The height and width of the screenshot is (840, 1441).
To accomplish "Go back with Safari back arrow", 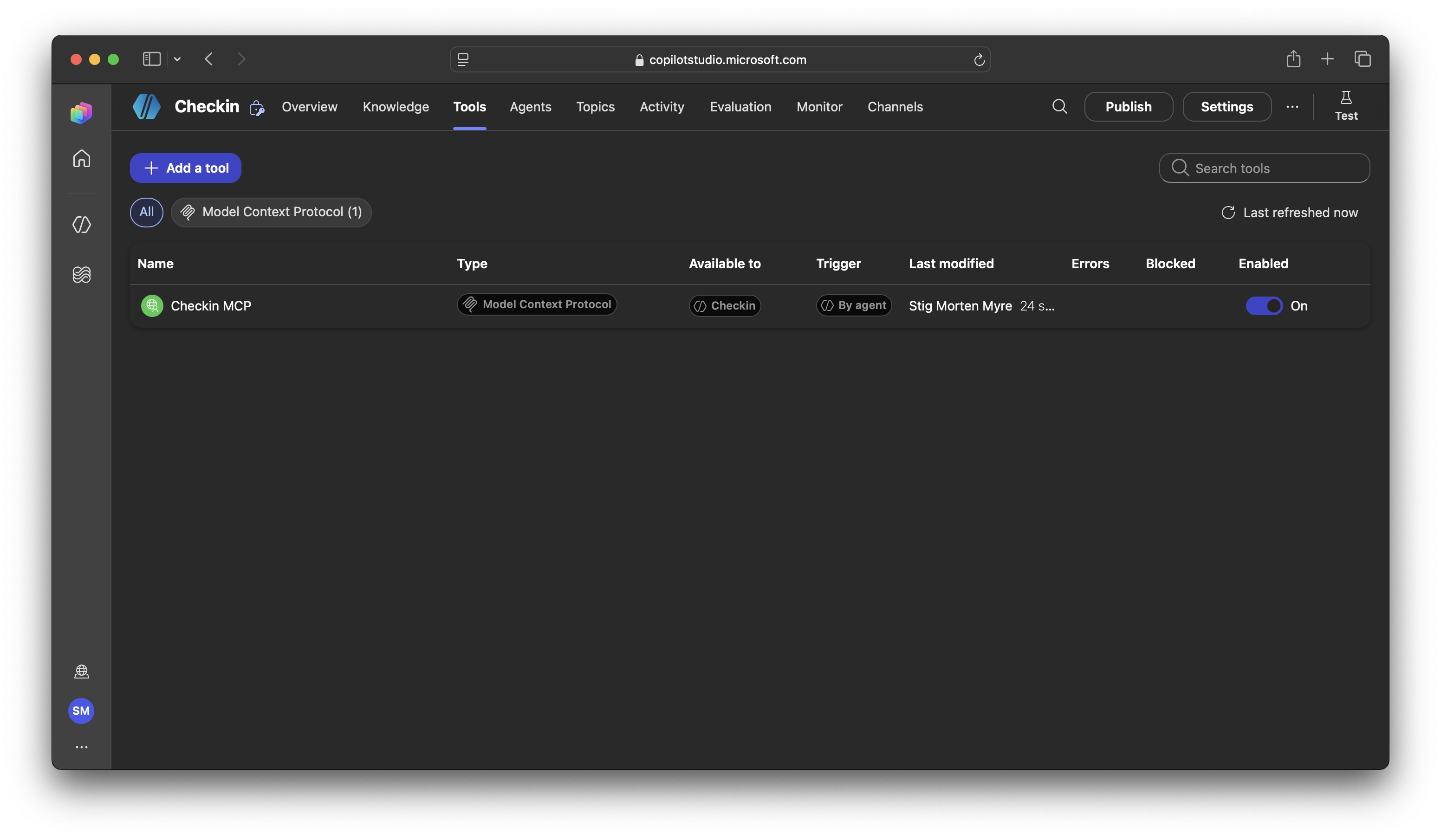I will (x=209, y=59).
